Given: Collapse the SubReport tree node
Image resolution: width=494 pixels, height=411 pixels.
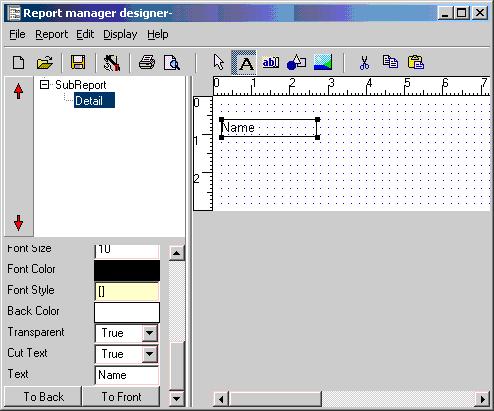Looking at the screenshot, I should tap(44, 85).
